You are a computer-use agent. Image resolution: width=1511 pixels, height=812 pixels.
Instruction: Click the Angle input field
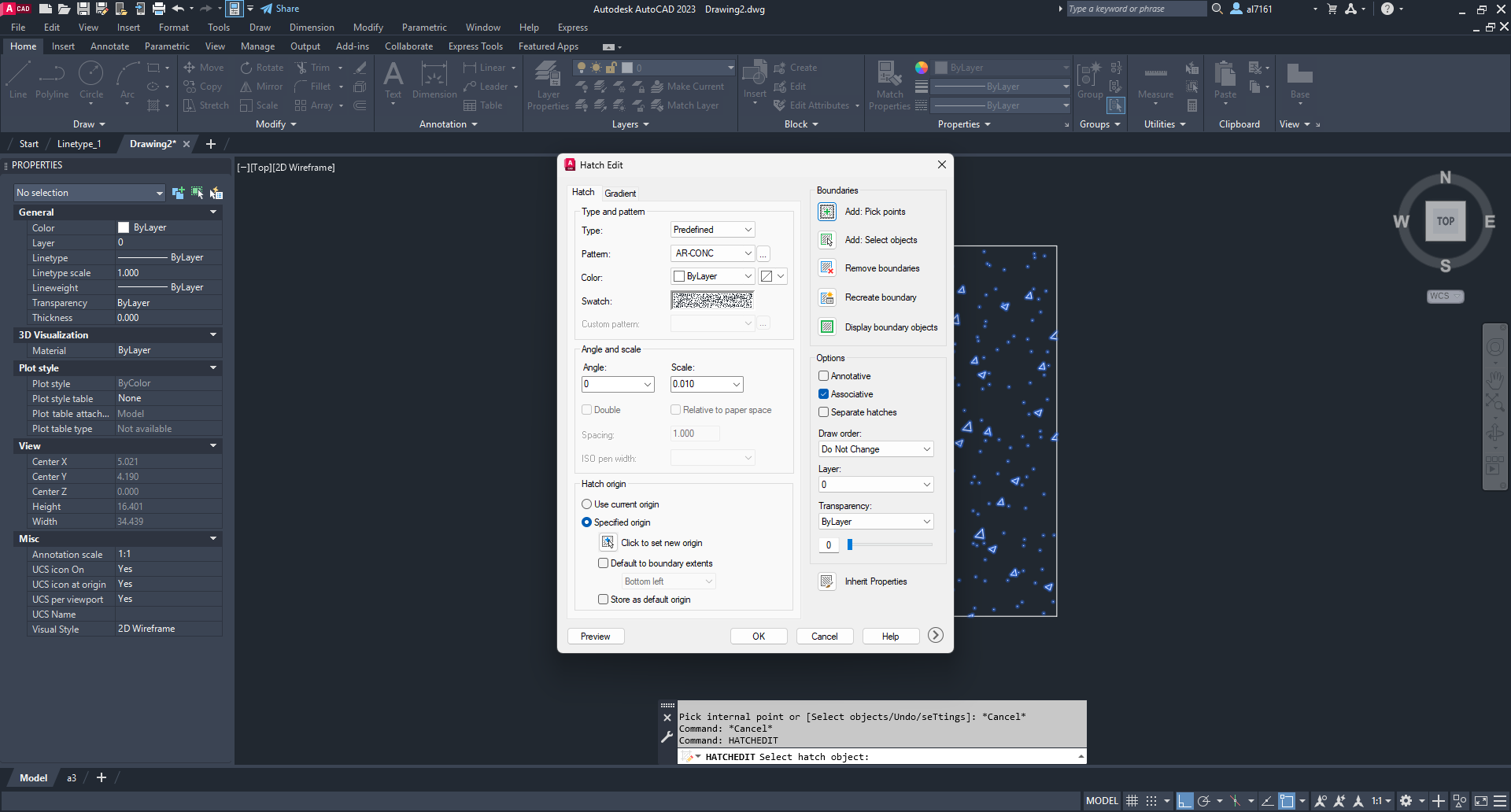(x=611, y=385)
